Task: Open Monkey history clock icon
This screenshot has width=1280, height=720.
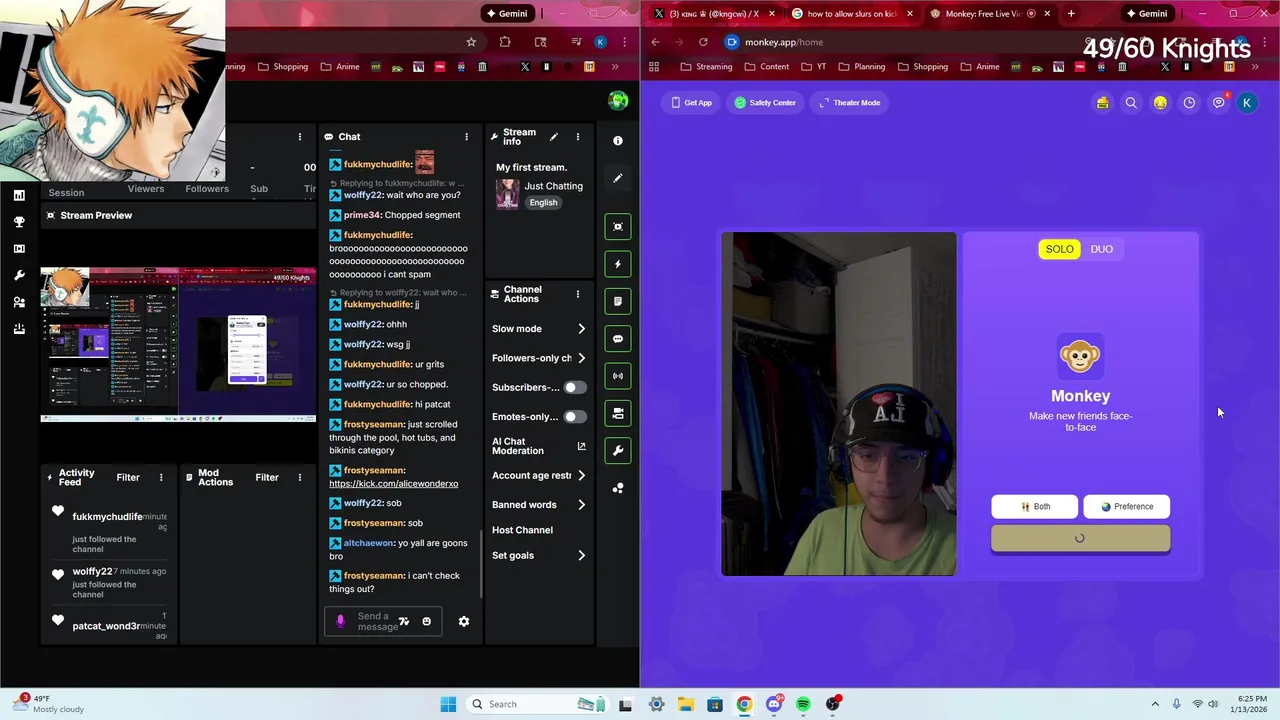Action: pyautogui.click(x=1189, y=103)
